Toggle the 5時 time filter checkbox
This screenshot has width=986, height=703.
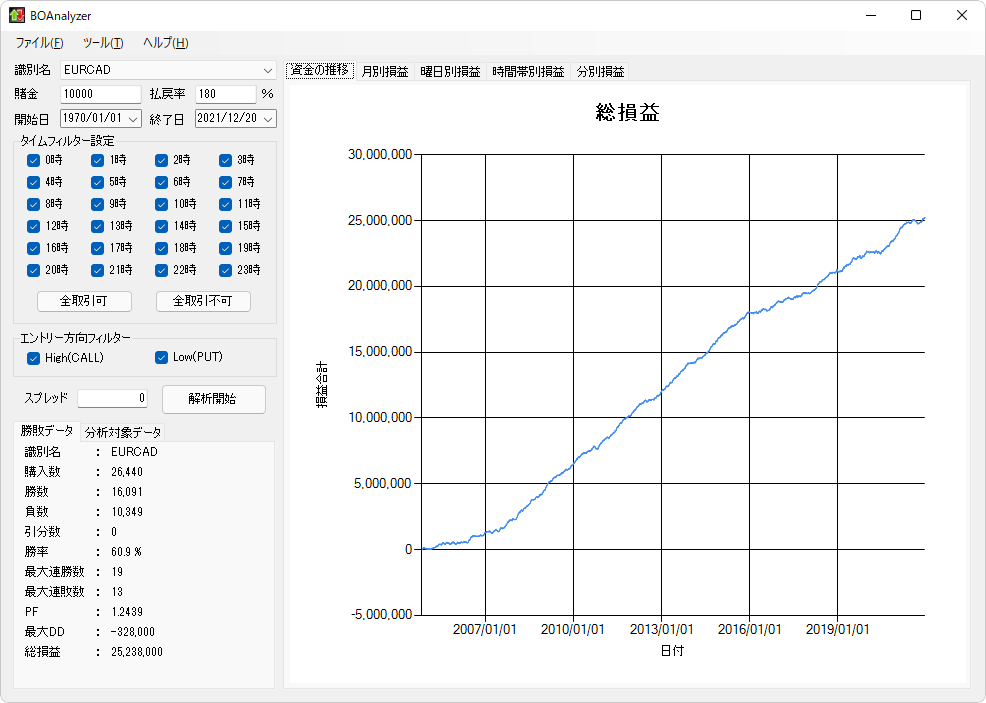coord(97,182)
